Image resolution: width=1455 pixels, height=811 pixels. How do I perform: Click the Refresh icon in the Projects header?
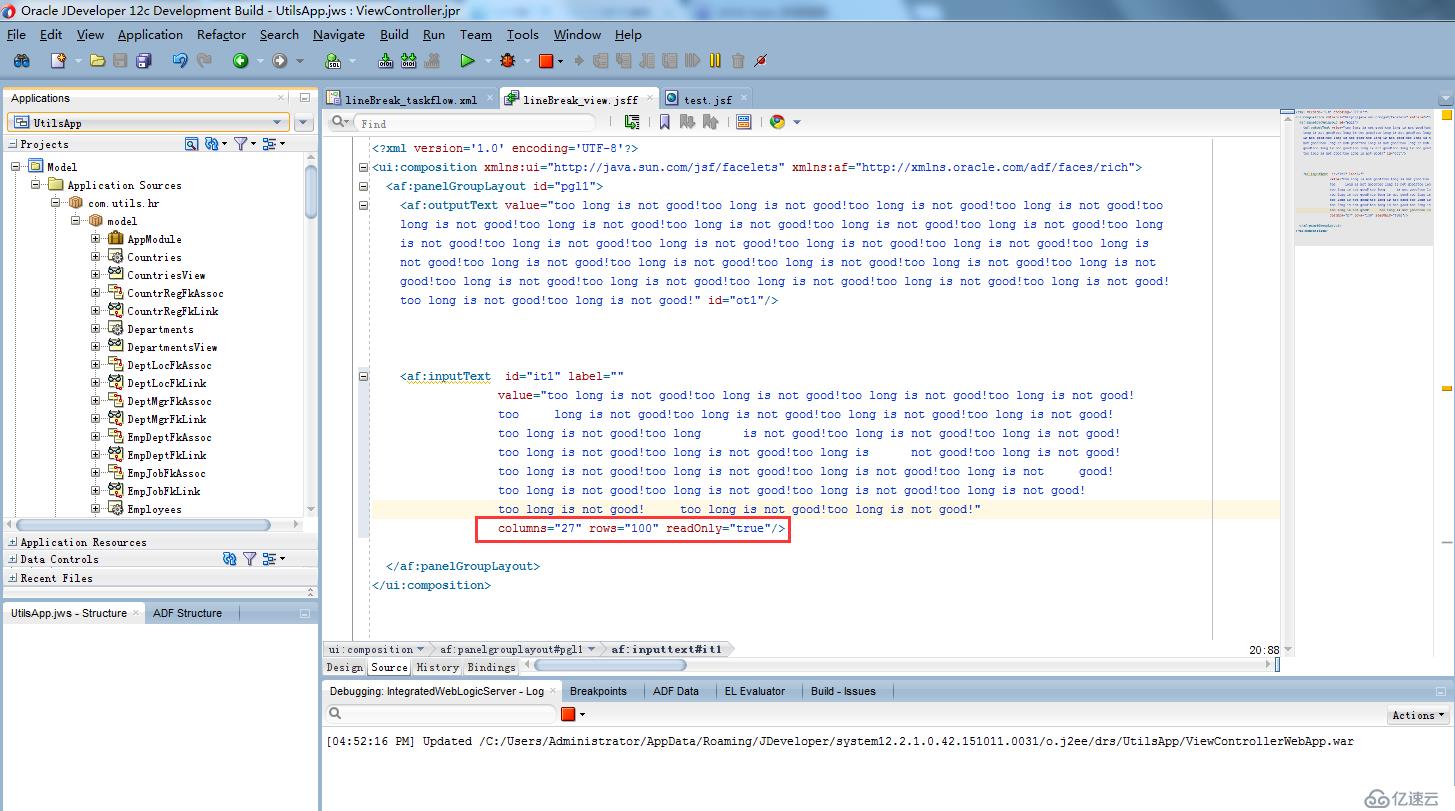coord(211,144)
